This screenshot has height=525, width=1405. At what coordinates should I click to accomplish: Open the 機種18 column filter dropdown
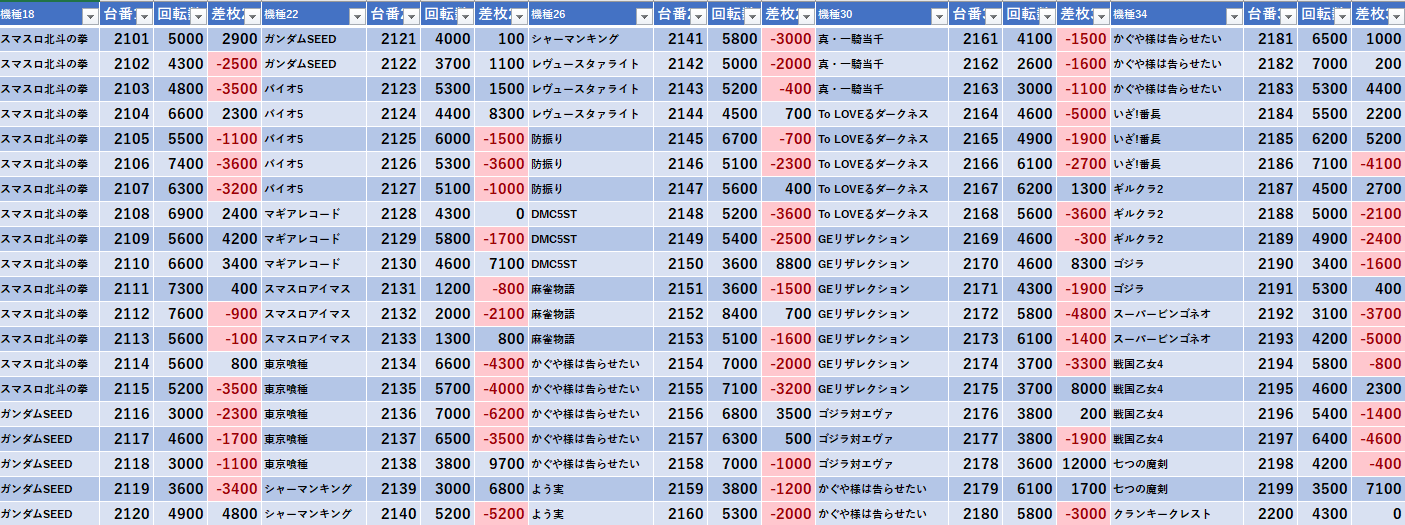[x=90, y=16]
